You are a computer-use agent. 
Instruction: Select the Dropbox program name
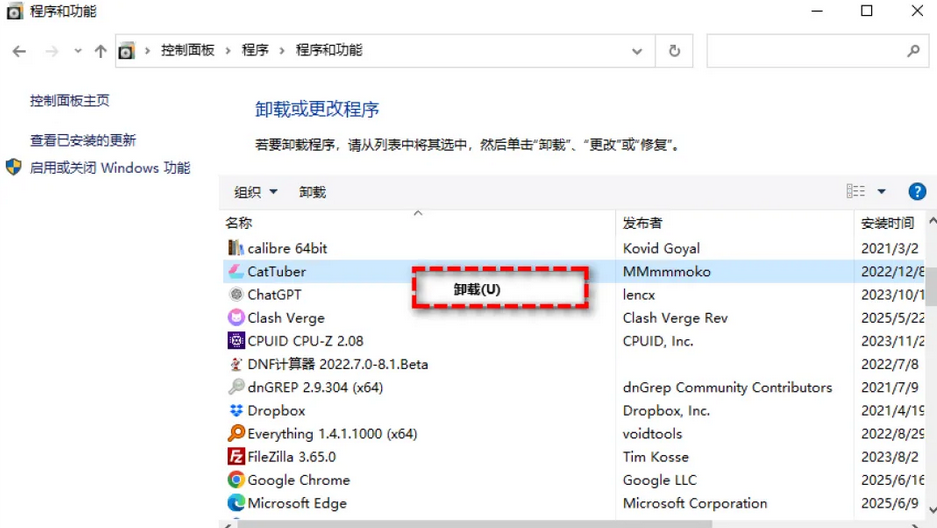[x=276, y=410]
